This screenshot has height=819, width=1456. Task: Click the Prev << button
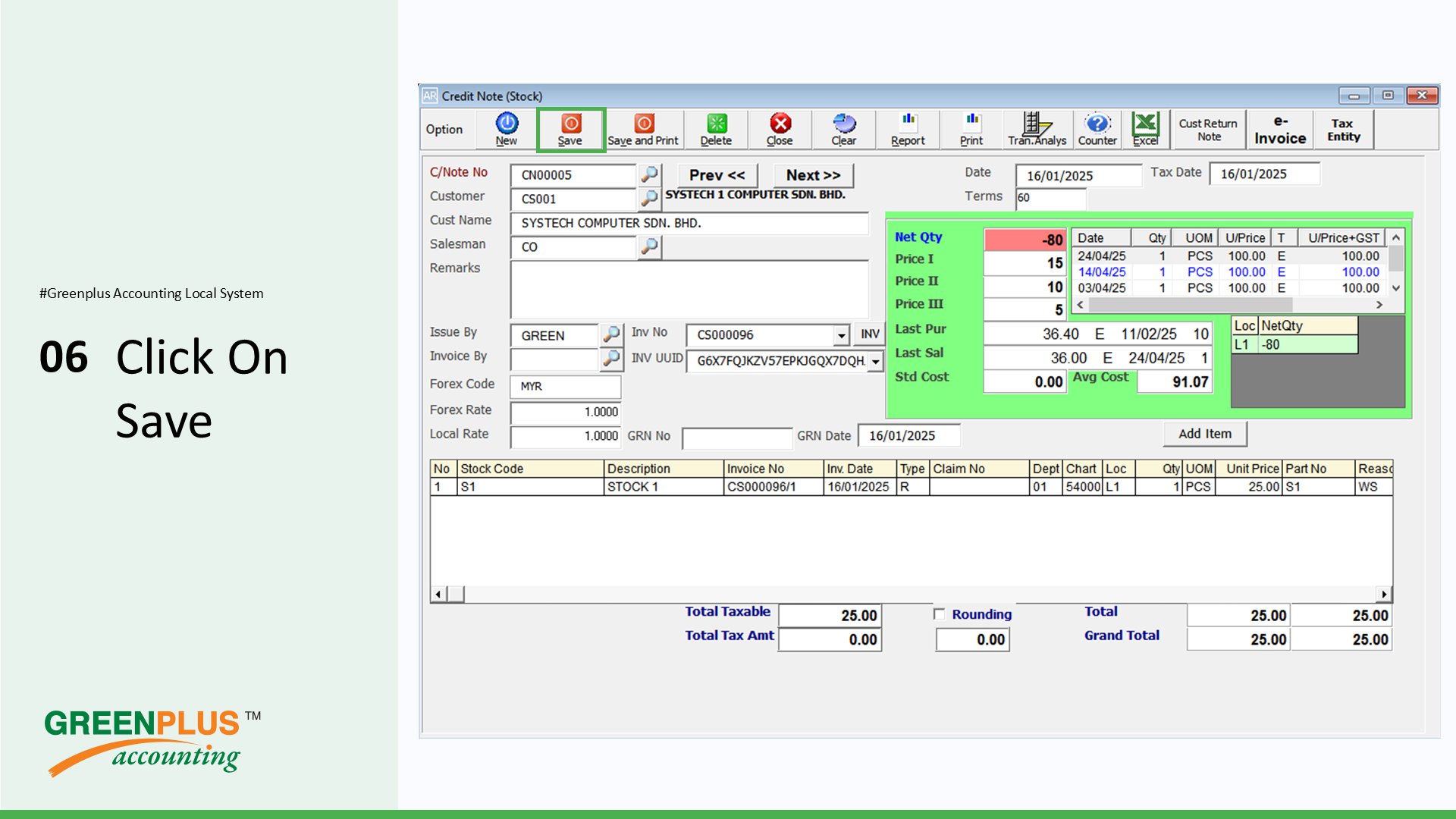click(x=717, y=175)
